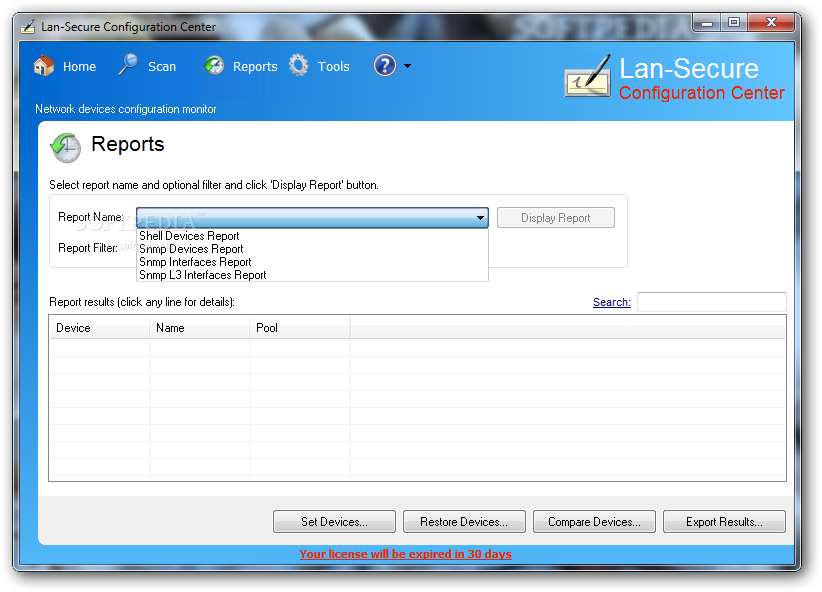
Task: Open the Reports menu label
Action: point(255,67)
